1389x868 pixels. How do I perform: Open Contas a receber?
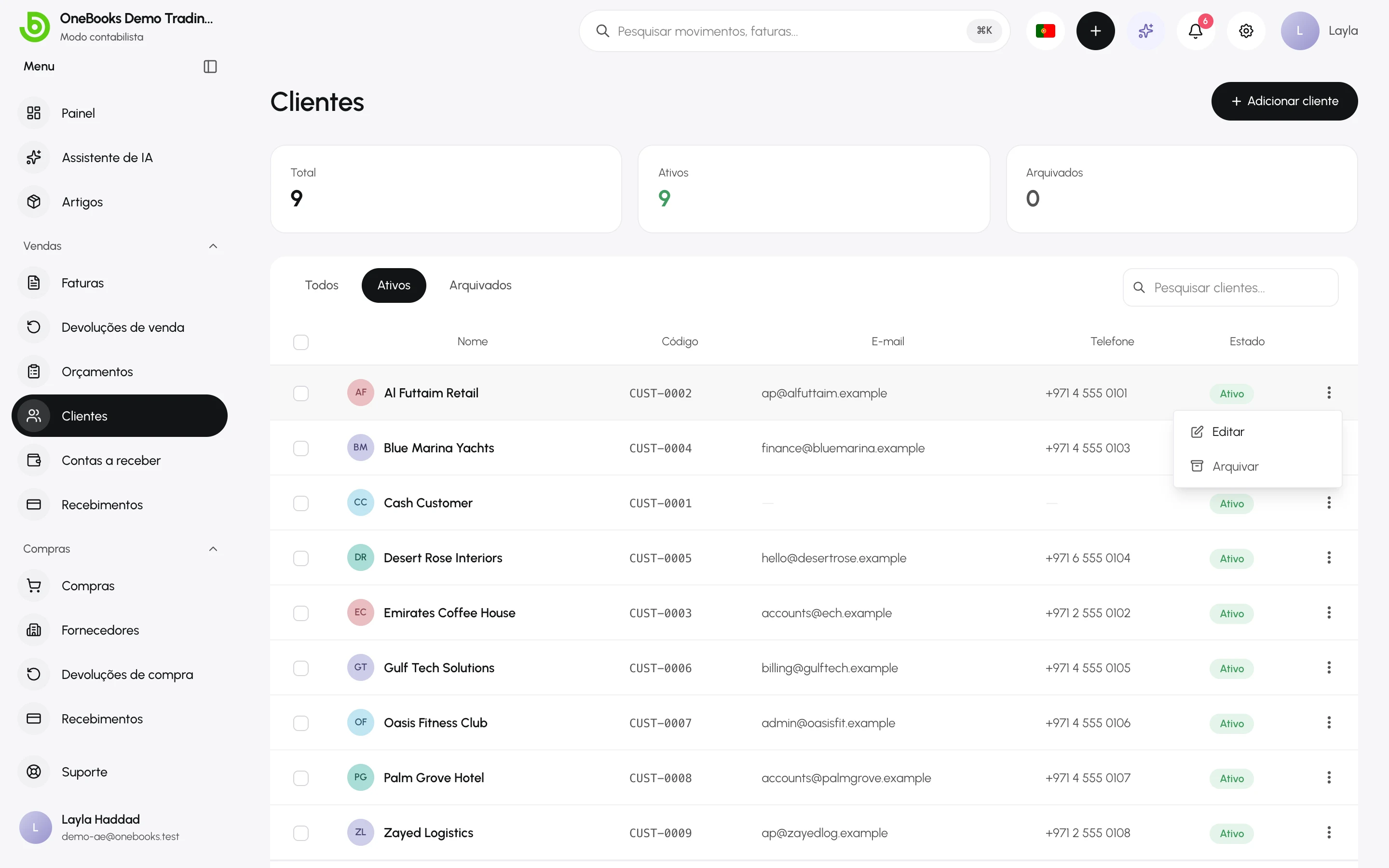(120, 461)
